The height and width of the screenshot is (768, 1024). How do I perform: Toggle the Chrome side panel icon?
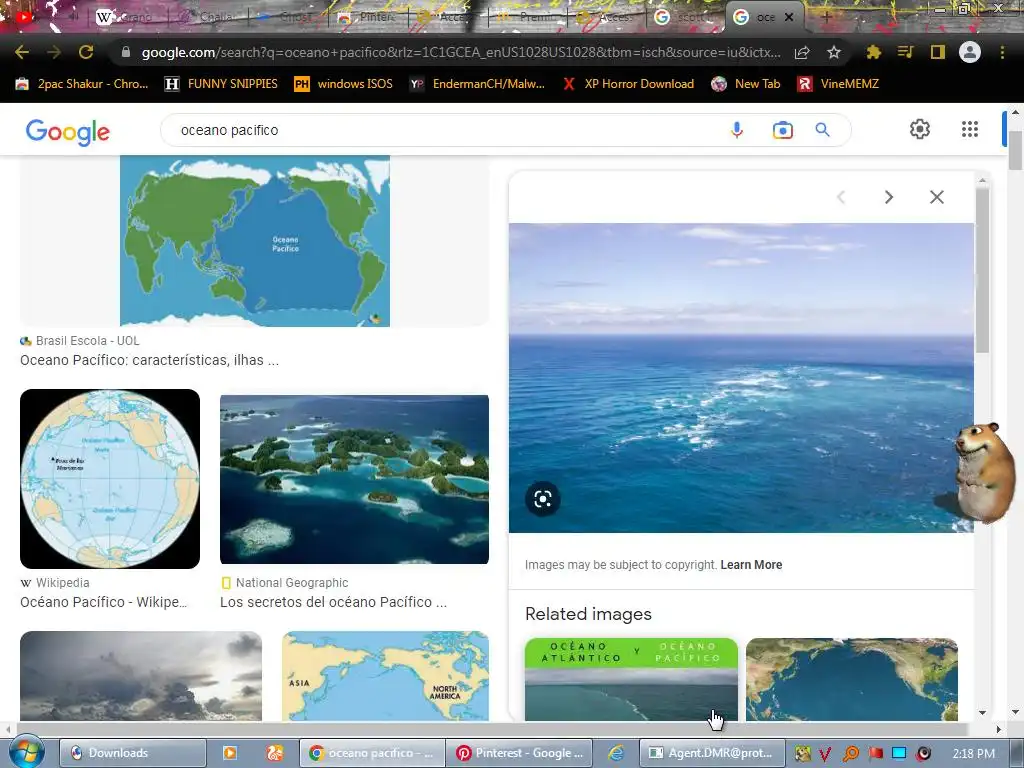pyautogui.click(x=938, y=52)
